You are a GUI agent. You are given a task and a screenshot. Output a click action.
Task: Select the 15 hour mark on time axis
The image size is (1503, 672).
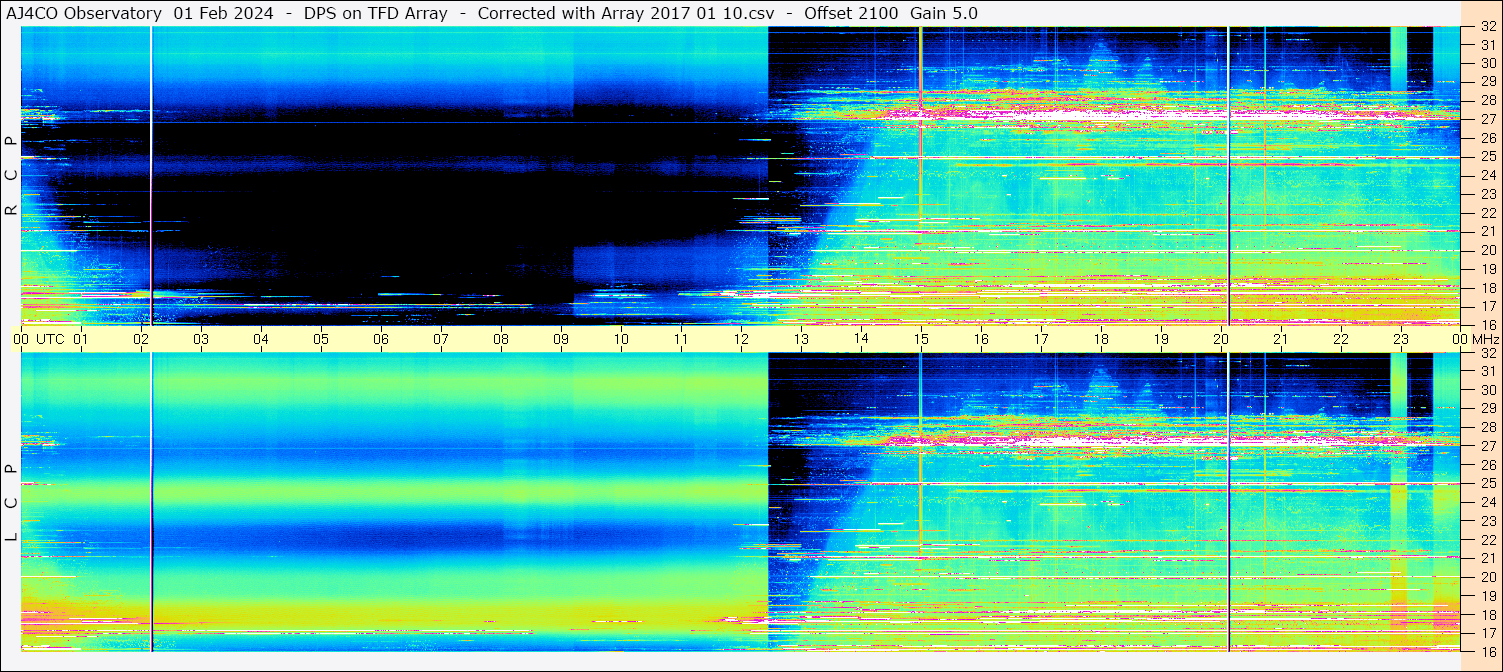click(x=921, y=339)
